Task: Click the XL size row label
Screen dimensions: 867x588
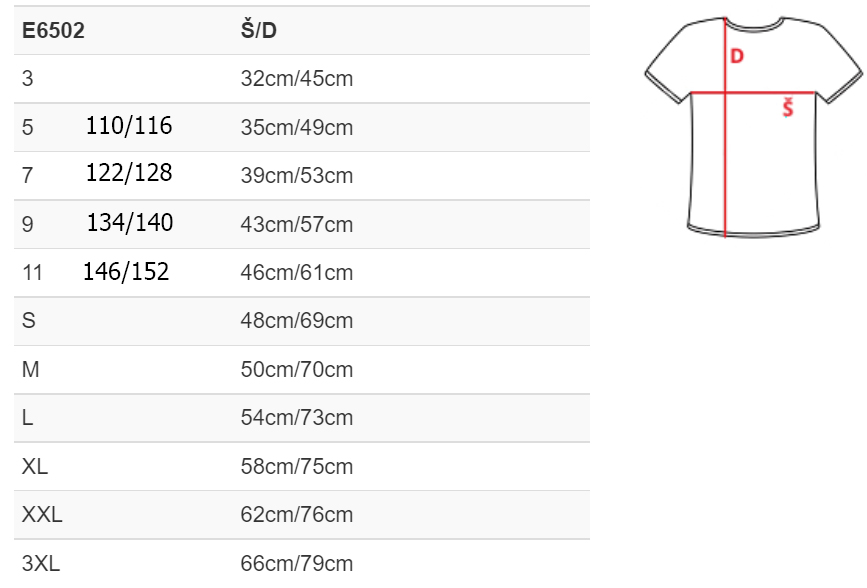Action: coord(34,467)
